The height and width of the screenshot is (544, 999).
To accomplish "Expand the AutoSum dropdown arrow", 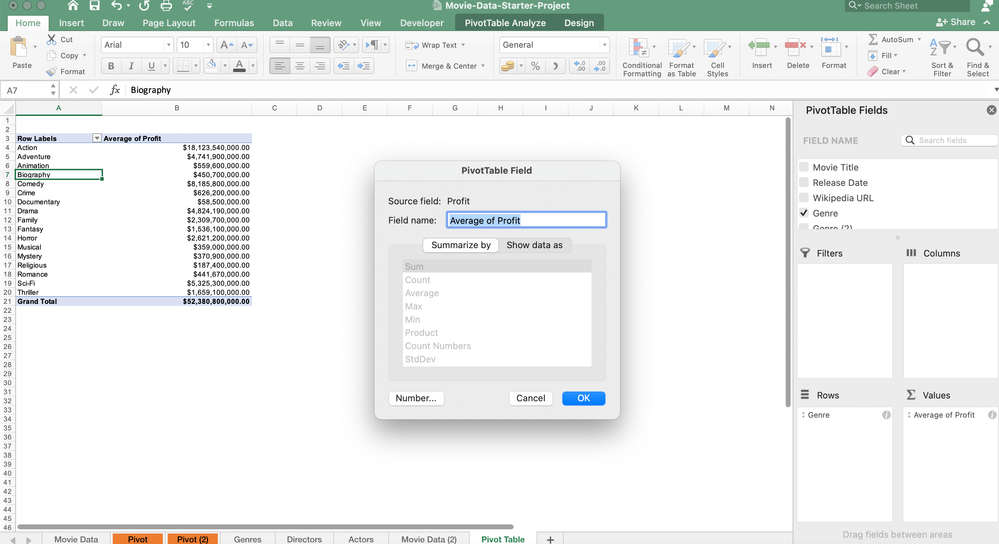I will click(919, 39).
